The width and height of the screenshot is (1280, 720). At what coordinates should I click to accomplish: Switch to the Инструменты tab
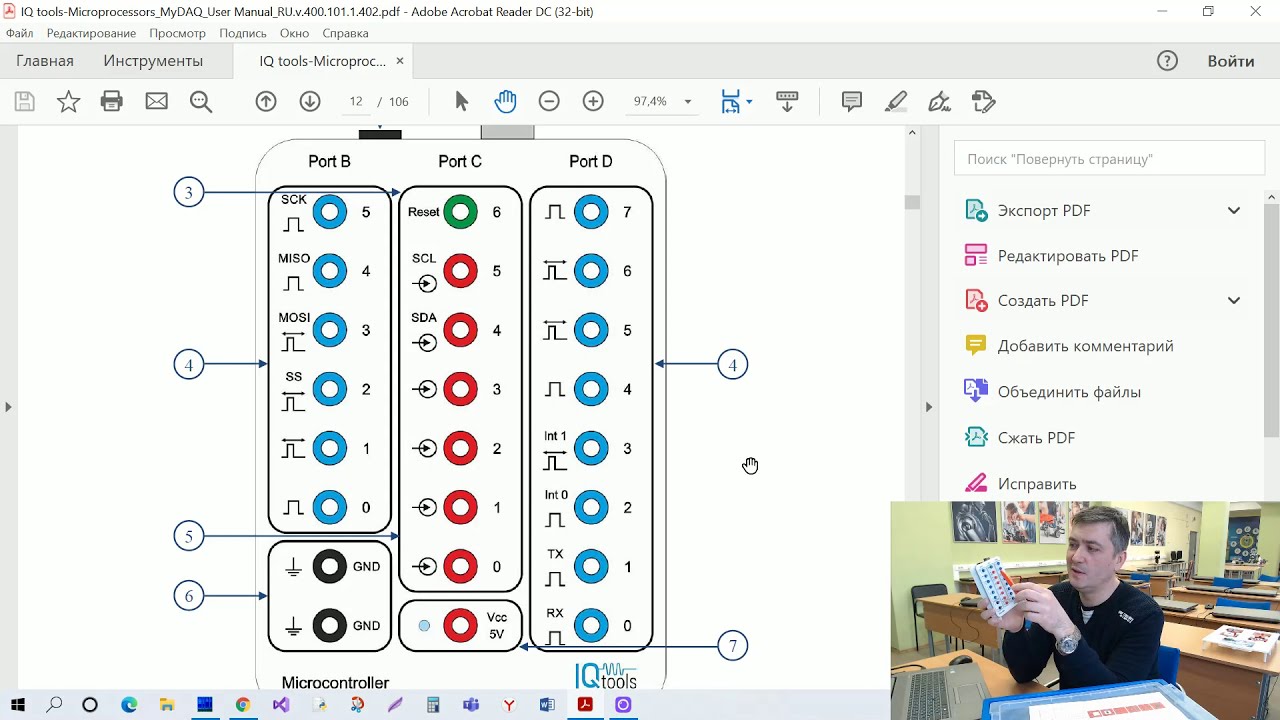click(153, 61)
